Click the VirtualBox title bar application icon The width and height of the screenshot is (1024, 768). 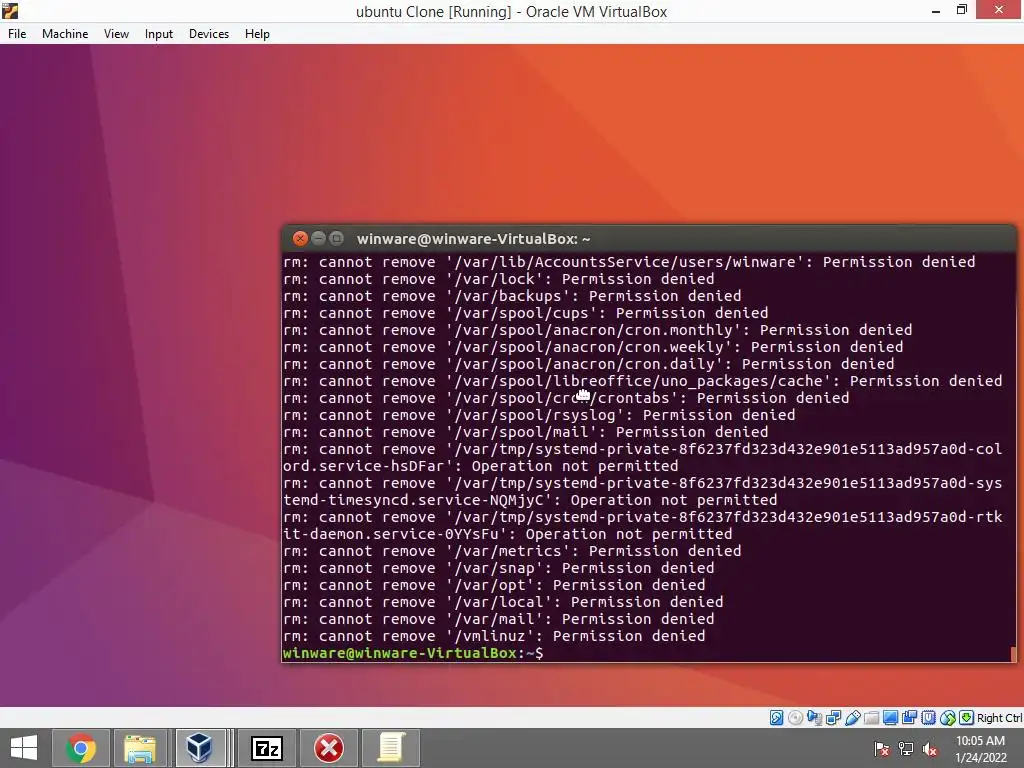pos(10,11)
